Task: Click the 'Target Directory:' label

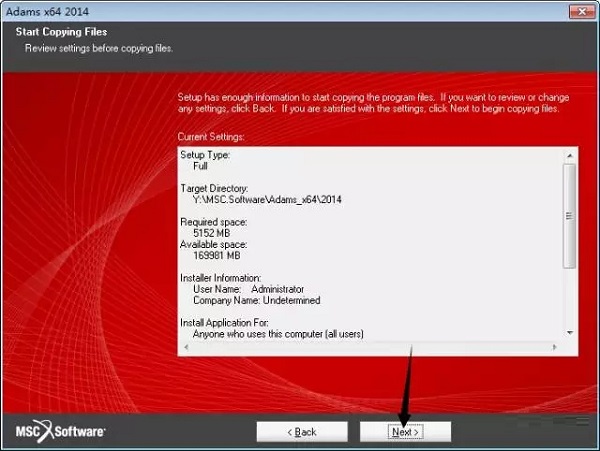Action: pos(214,188)
